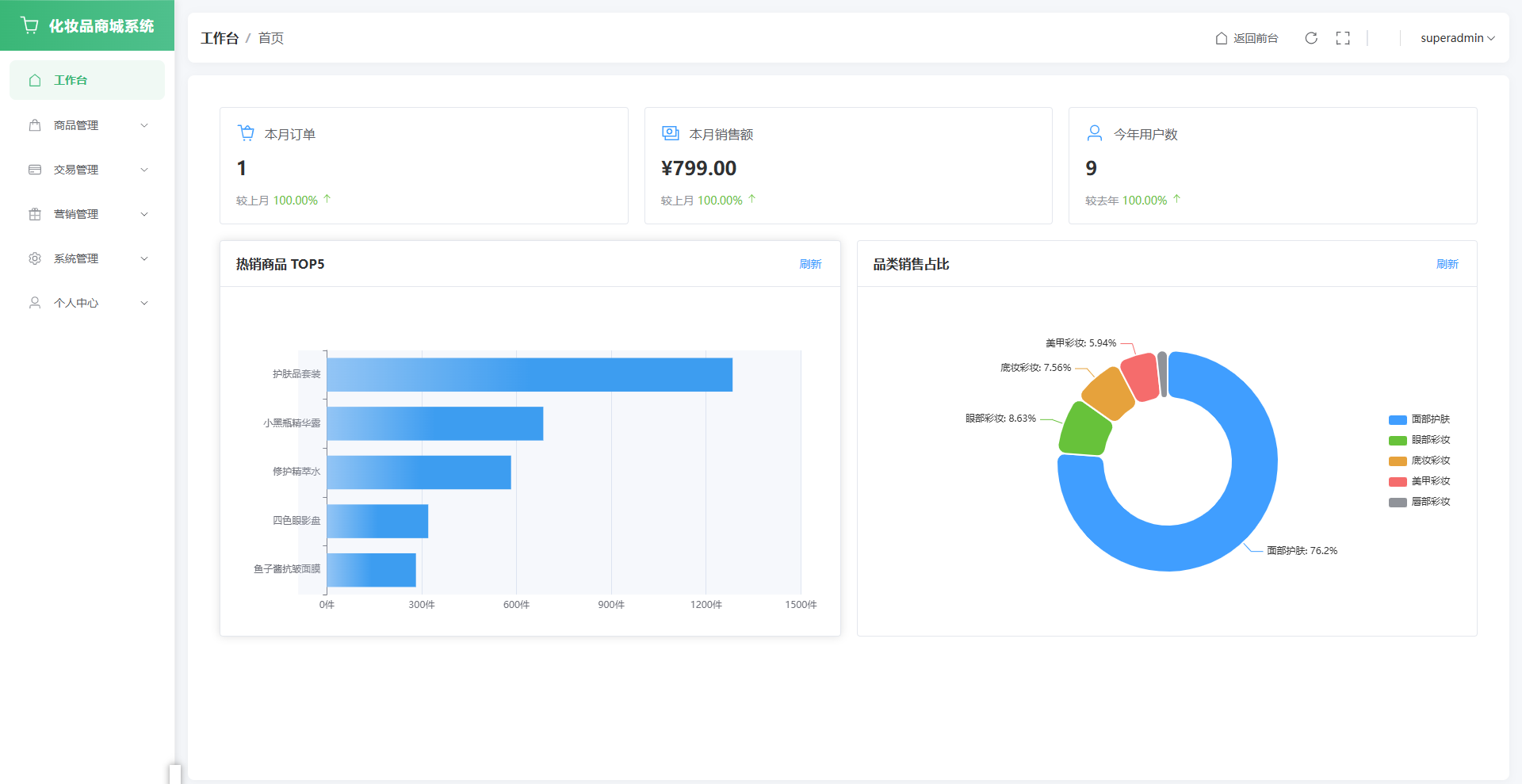
Task: Click the refresh page icon in header
Action: (1311, 38)
